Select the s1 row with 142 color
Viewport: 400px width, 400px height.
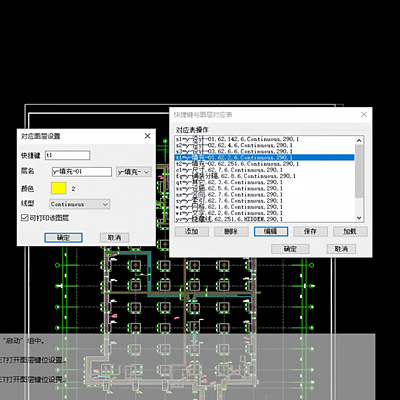[x=265, y=139]
